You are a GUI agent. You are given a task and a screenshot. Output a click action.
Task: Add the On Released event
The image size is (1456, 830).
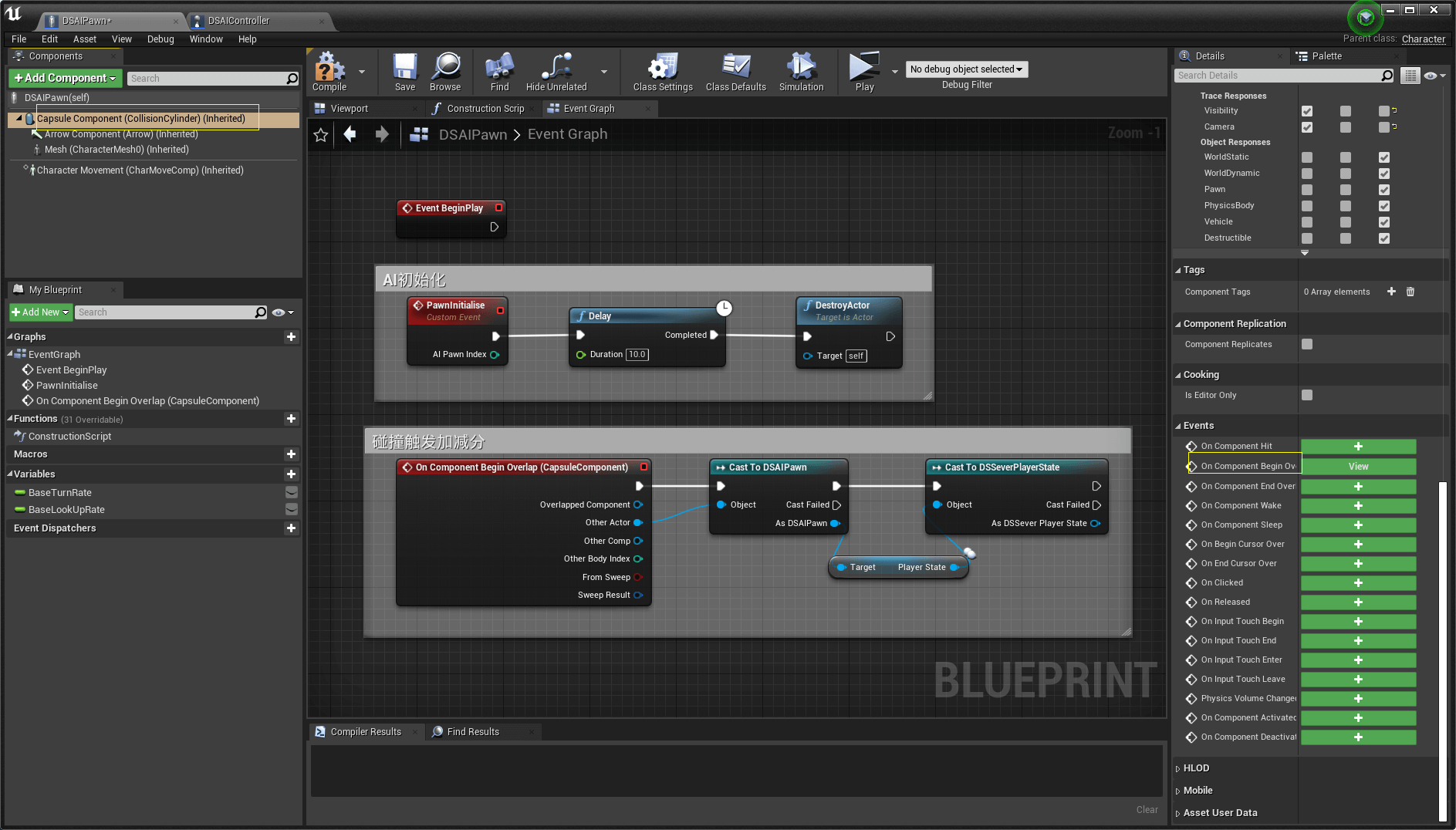pos(1358,602)
